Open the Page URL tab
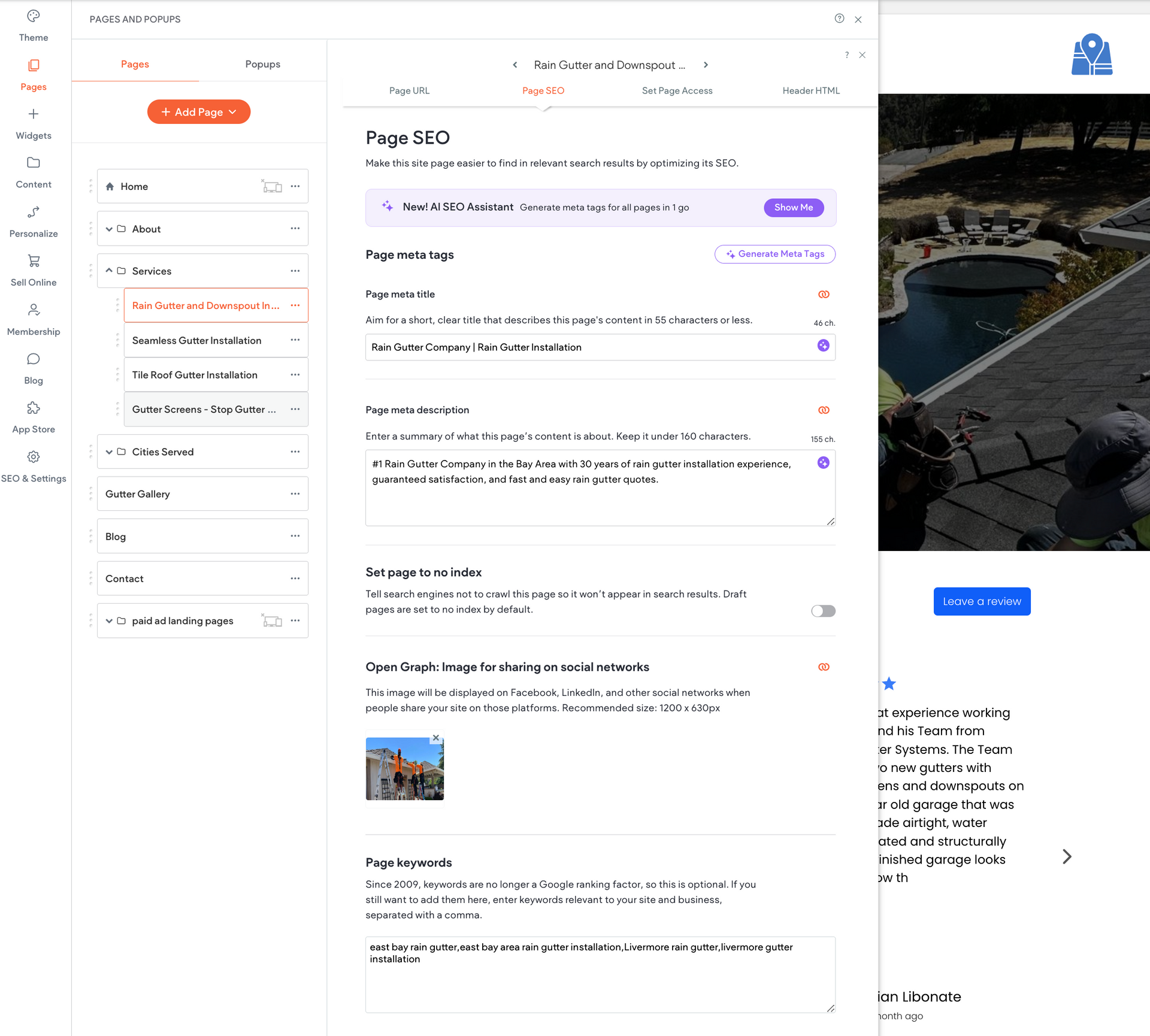The height and width of the screenshot is (1036, 1150). tap(409, 90)
